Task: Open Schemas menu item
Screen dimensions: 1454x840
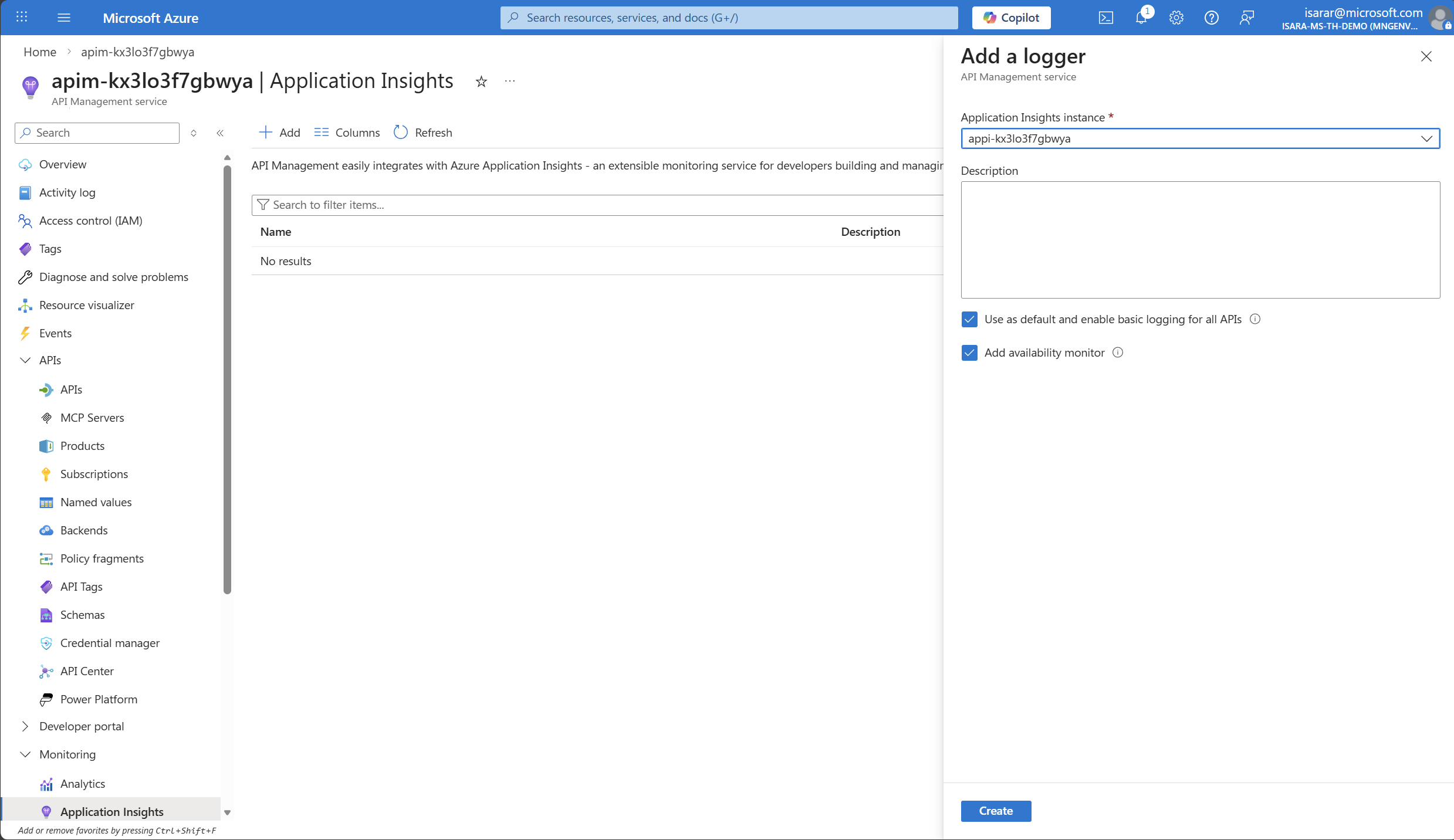Action: point(82,615)
